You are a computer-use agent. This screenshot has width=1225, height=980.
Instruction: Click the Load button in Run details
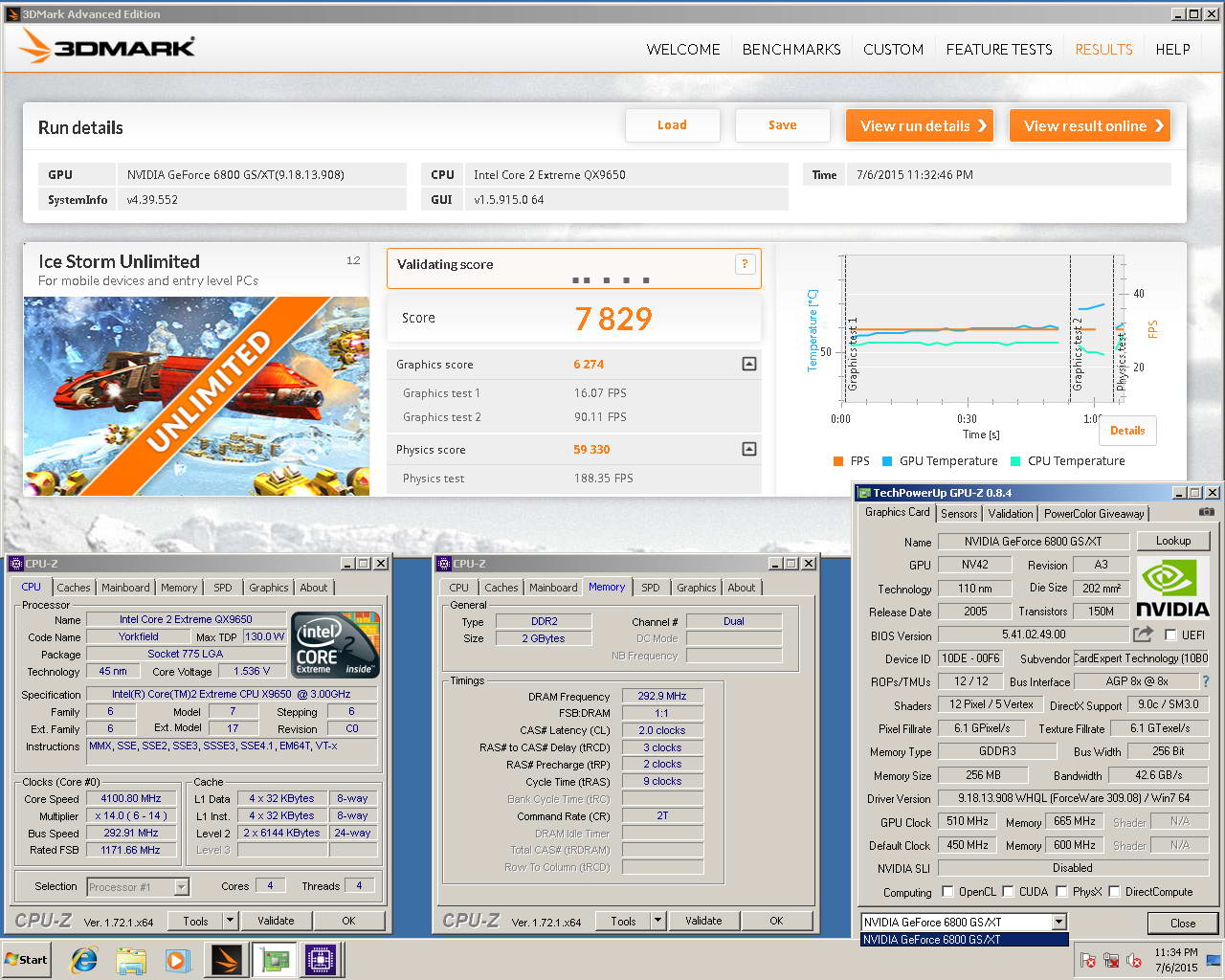click(x=672, y=125)
